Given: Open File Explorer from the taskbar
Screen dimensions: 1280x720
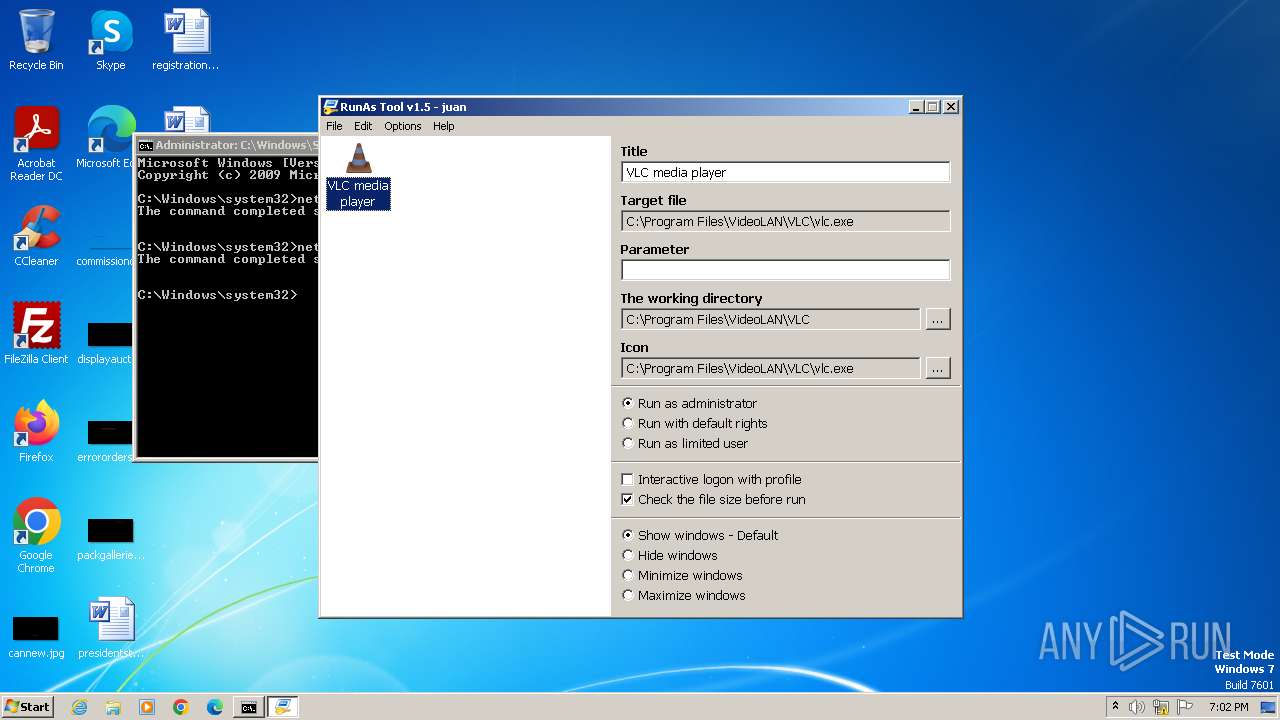Looking at the screenshot, I should click(113, 707).
